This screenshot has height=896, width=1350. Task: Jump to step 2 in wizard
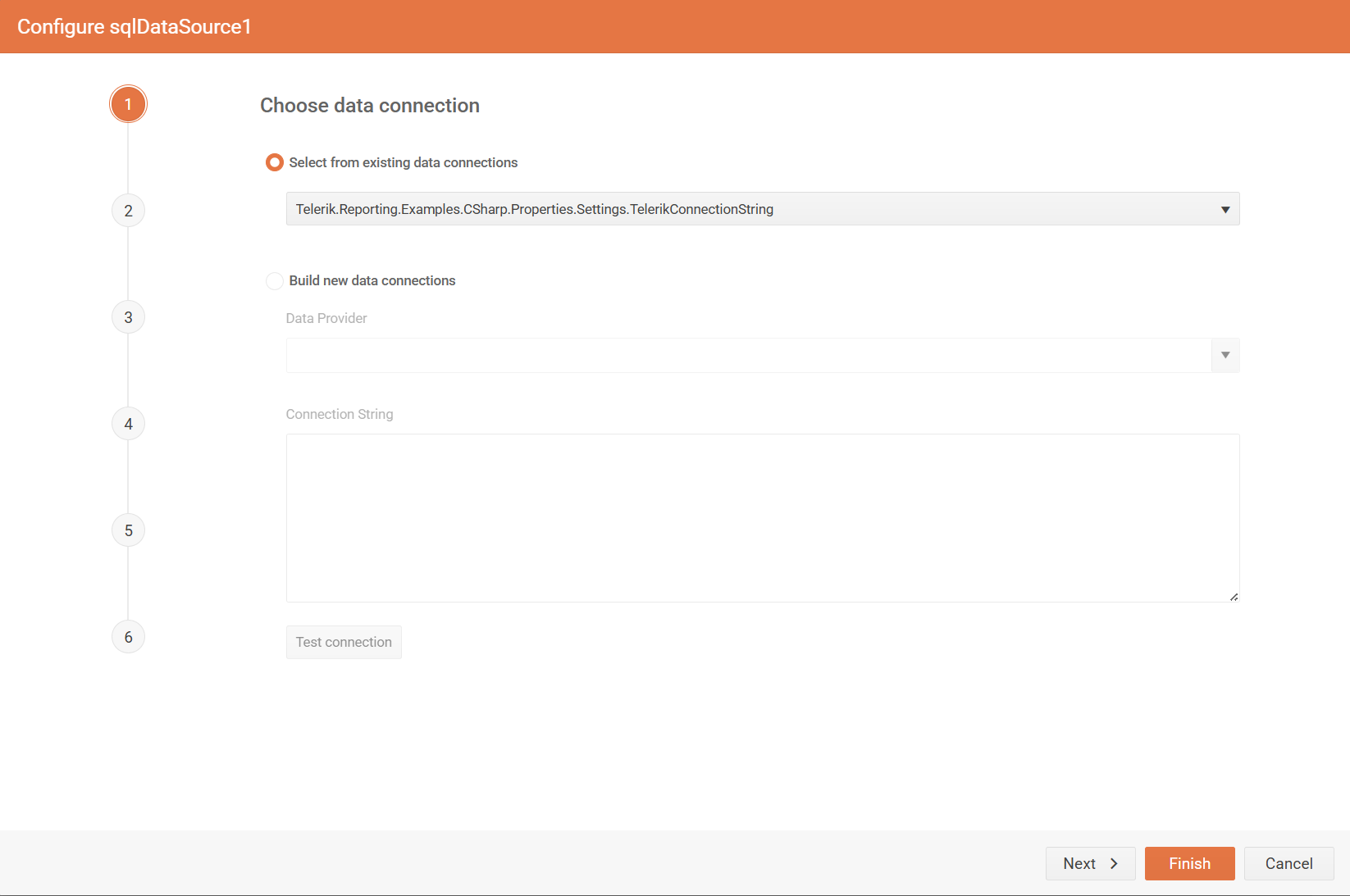(x=128, y=211)
